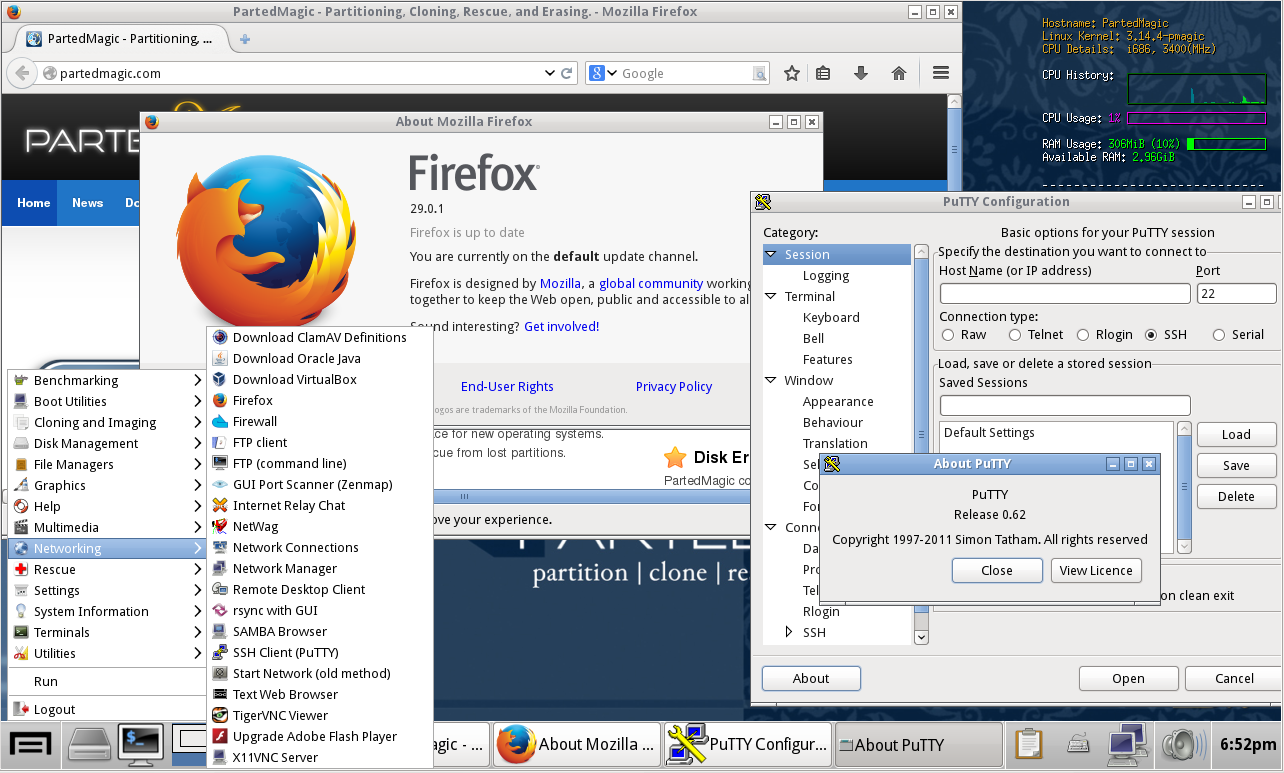This screenshot has height=773, width=1284.
Task: Expand the SSH category tree node
Action: point(789,632)
